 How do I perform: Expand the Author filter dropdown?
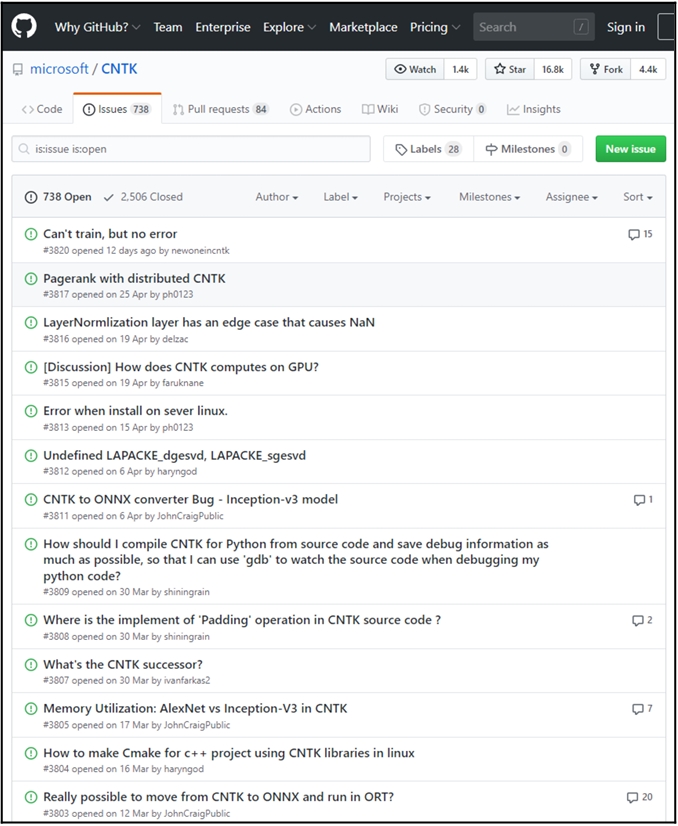point(276,197)
